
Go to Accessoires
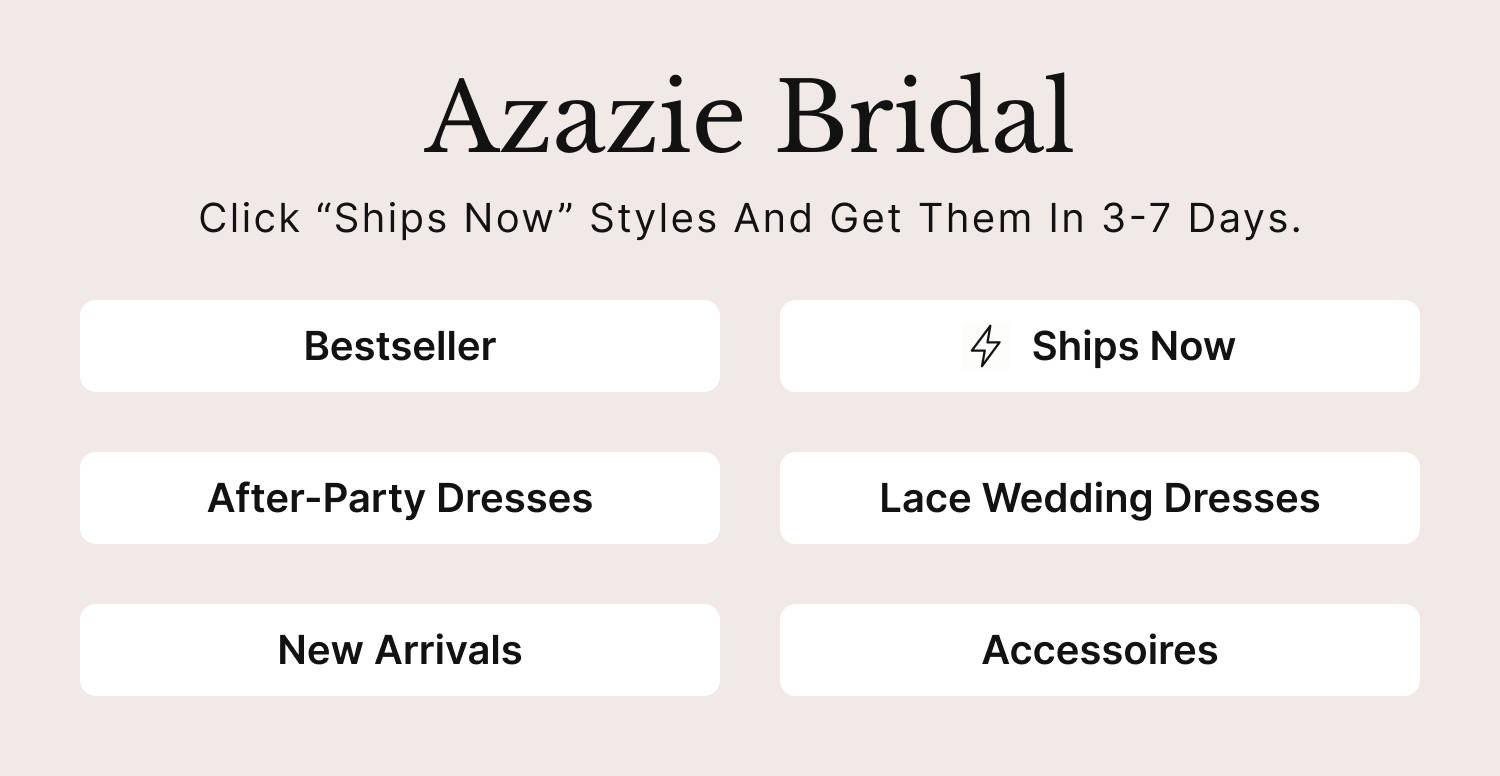pos(1099,650)
